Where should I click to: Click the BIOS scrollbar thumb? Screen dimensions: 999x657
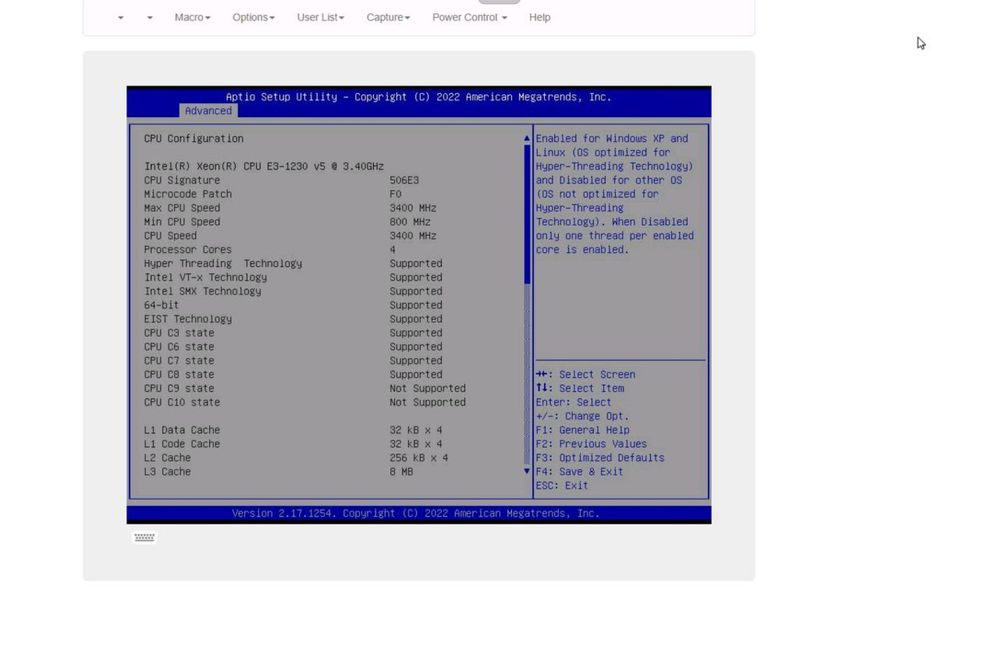pyautogui.click(x=527, y=214)
